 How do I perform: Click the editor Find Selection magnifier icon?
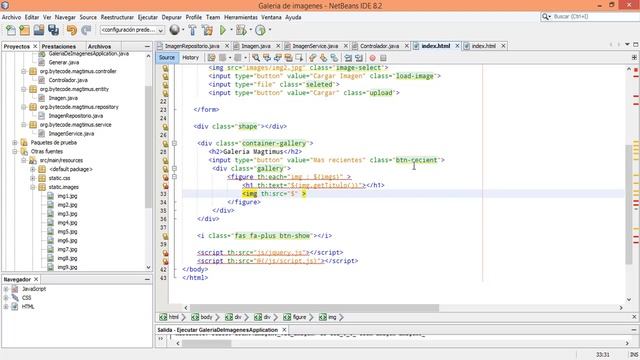tap(256, 58)
